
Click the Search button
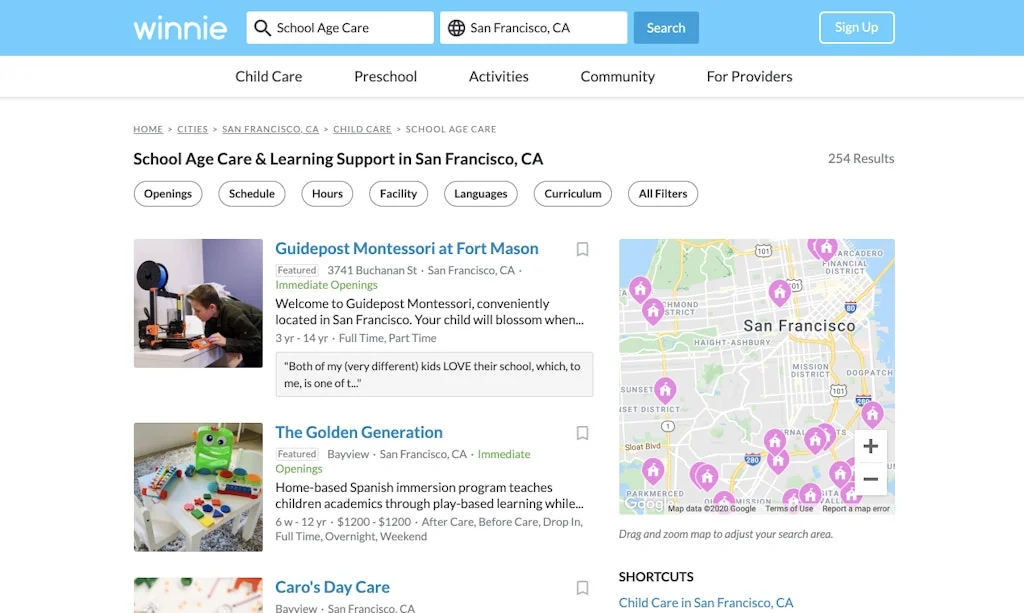(x=666, y=28)
